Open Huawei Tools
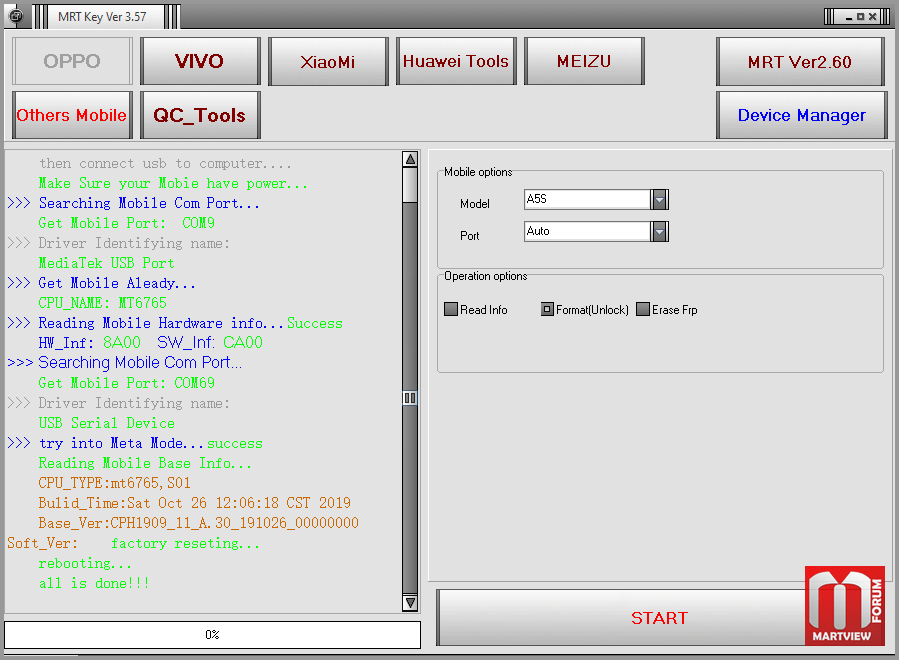This screenshot has height=660, width=899. point(456,61)
